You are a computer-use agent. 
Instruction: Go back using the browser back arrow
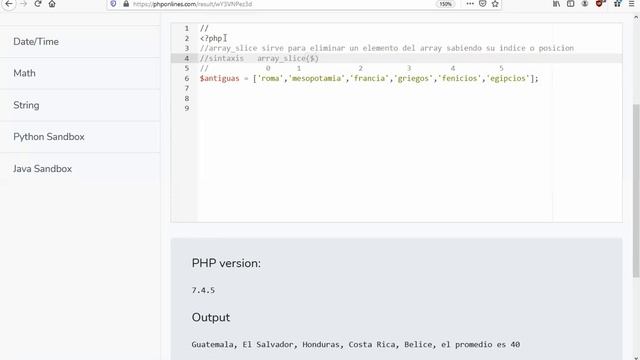click(9, 4)
